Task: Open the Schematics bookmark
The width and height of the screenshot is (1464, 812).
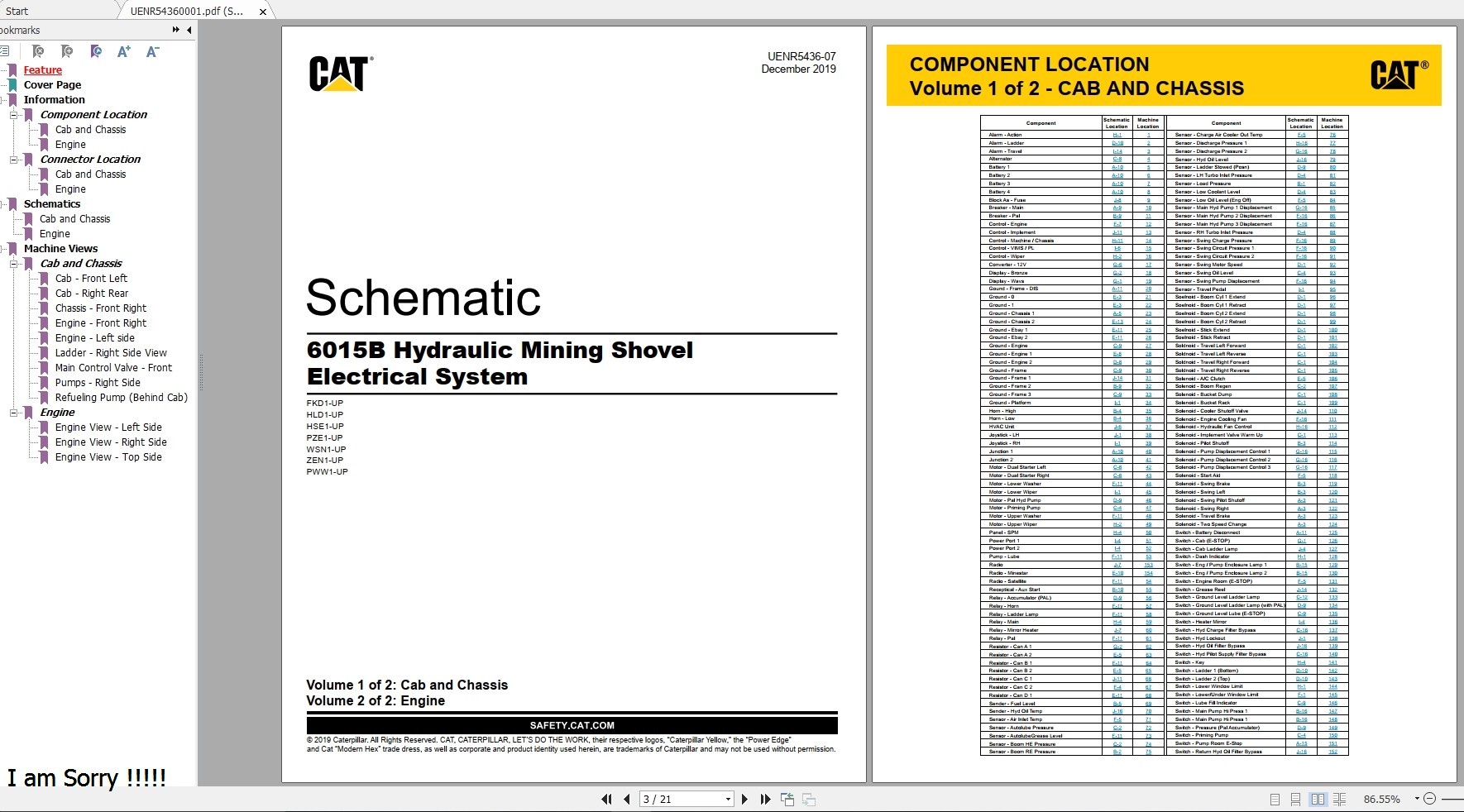Action: [x=52, y=204]
